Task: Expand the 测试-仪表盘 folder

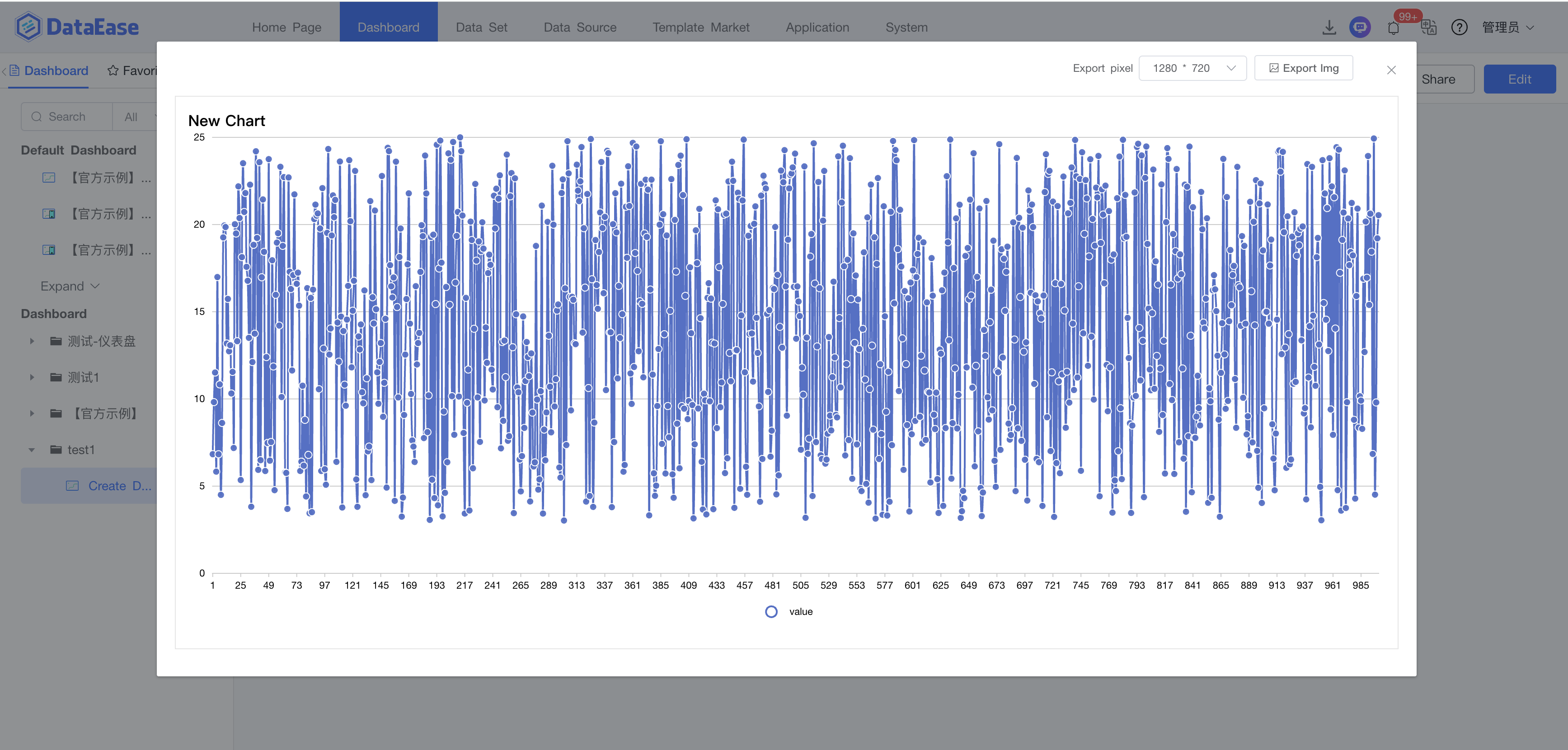Action: point(32,342)
